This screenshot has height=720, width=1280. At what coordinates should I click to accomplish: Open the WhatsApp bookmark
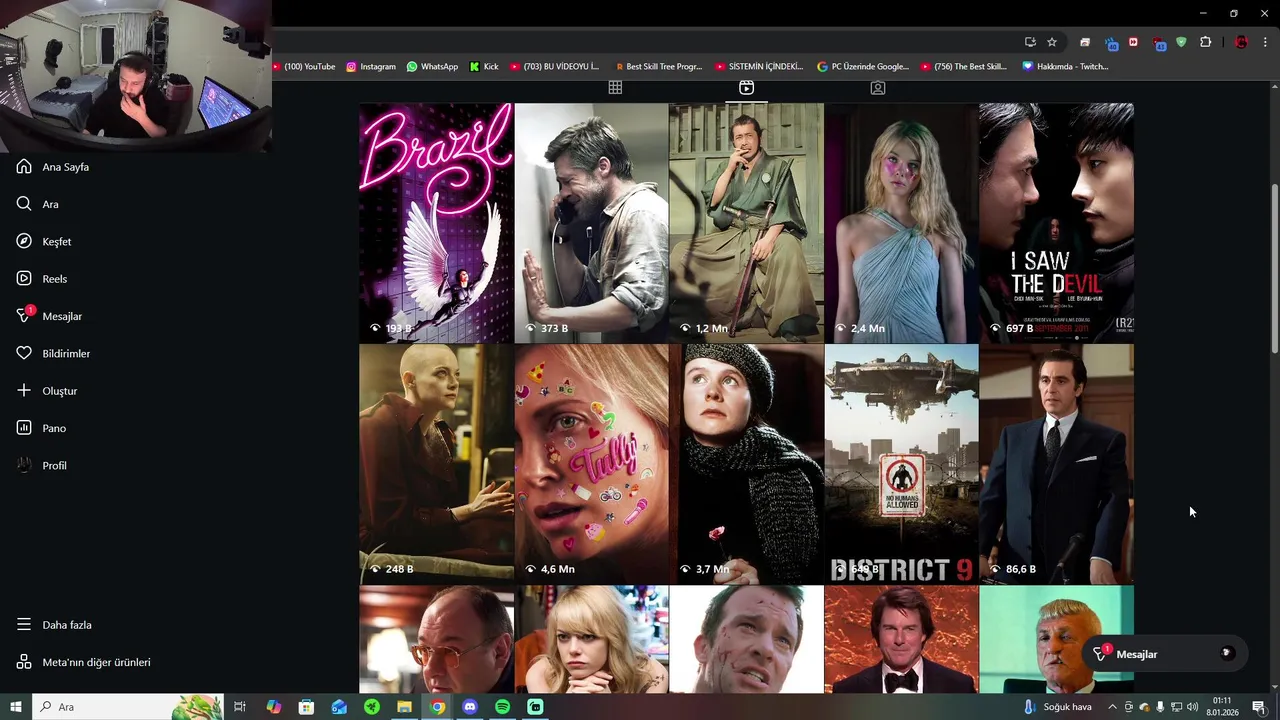432,67
